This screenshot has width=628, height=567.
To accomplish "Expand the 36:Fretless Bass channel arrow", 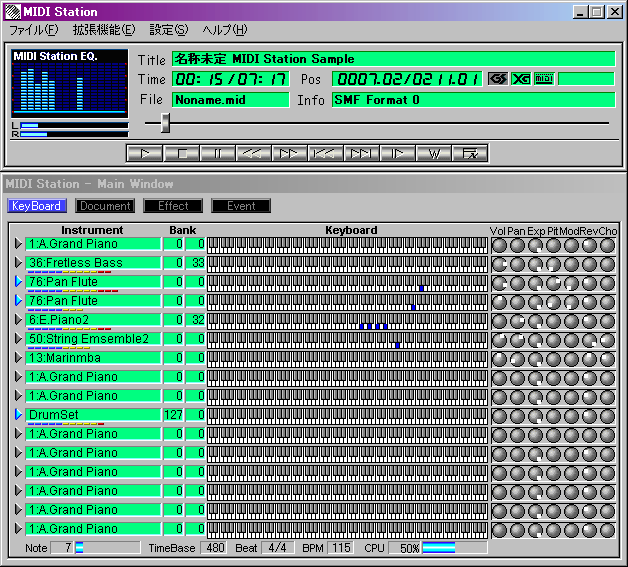I will point(18,263).
